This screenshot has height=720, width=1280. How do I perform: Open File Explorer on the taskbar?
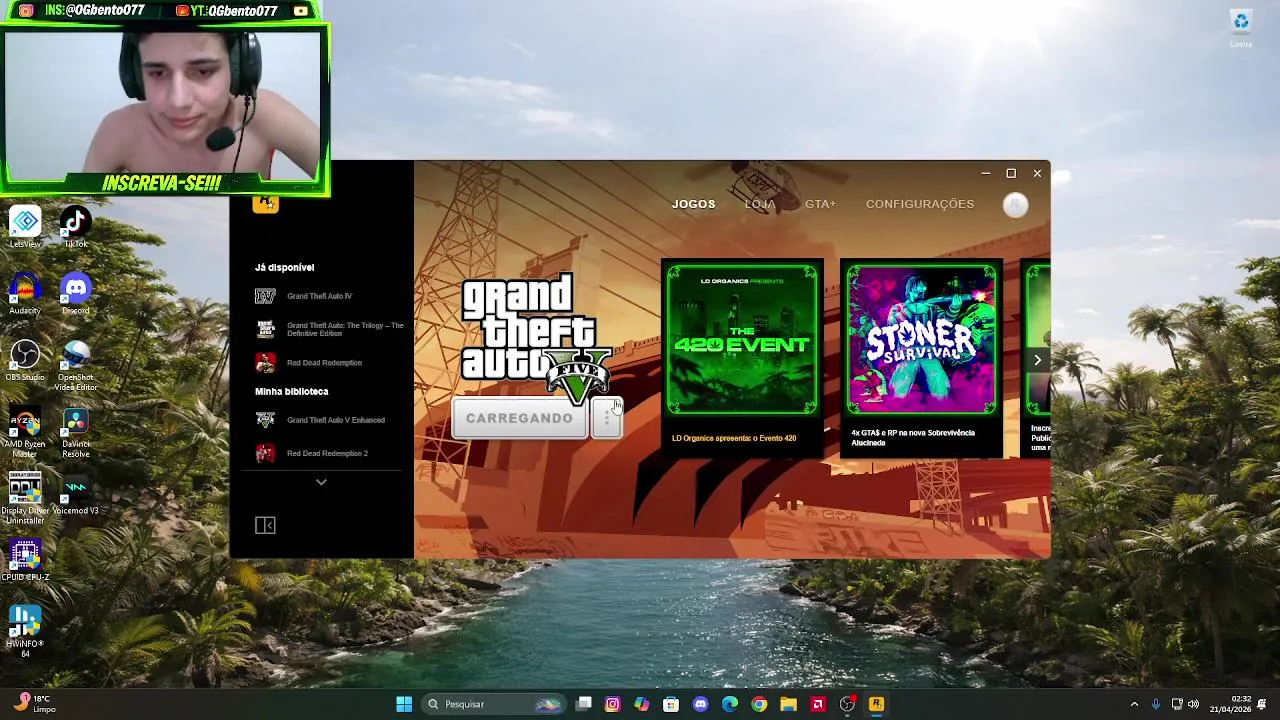pyautogui.click(x=788, y=704)
